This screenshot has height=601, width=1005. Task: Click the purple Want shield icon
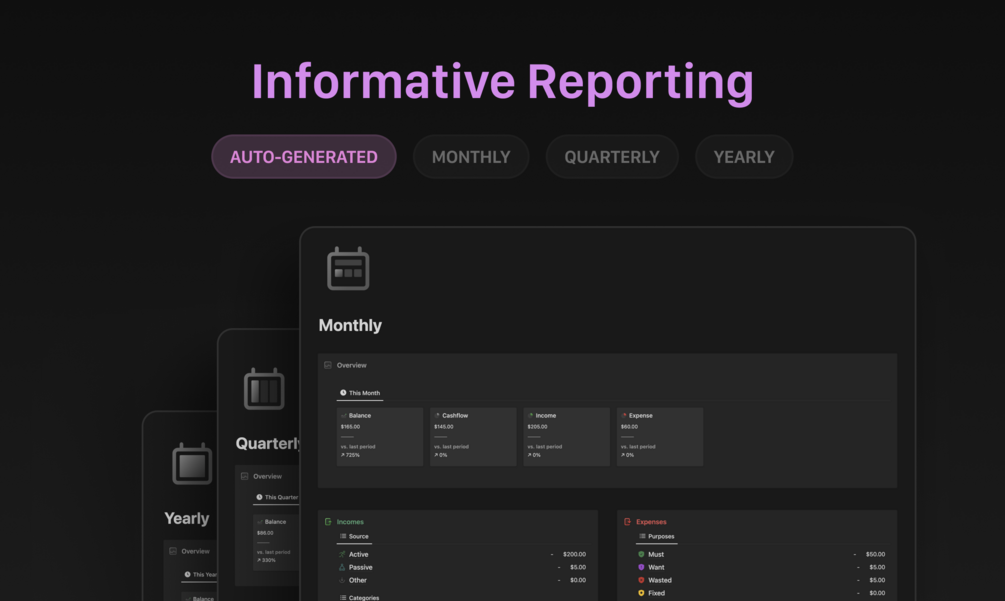click(x=641, y=567)
